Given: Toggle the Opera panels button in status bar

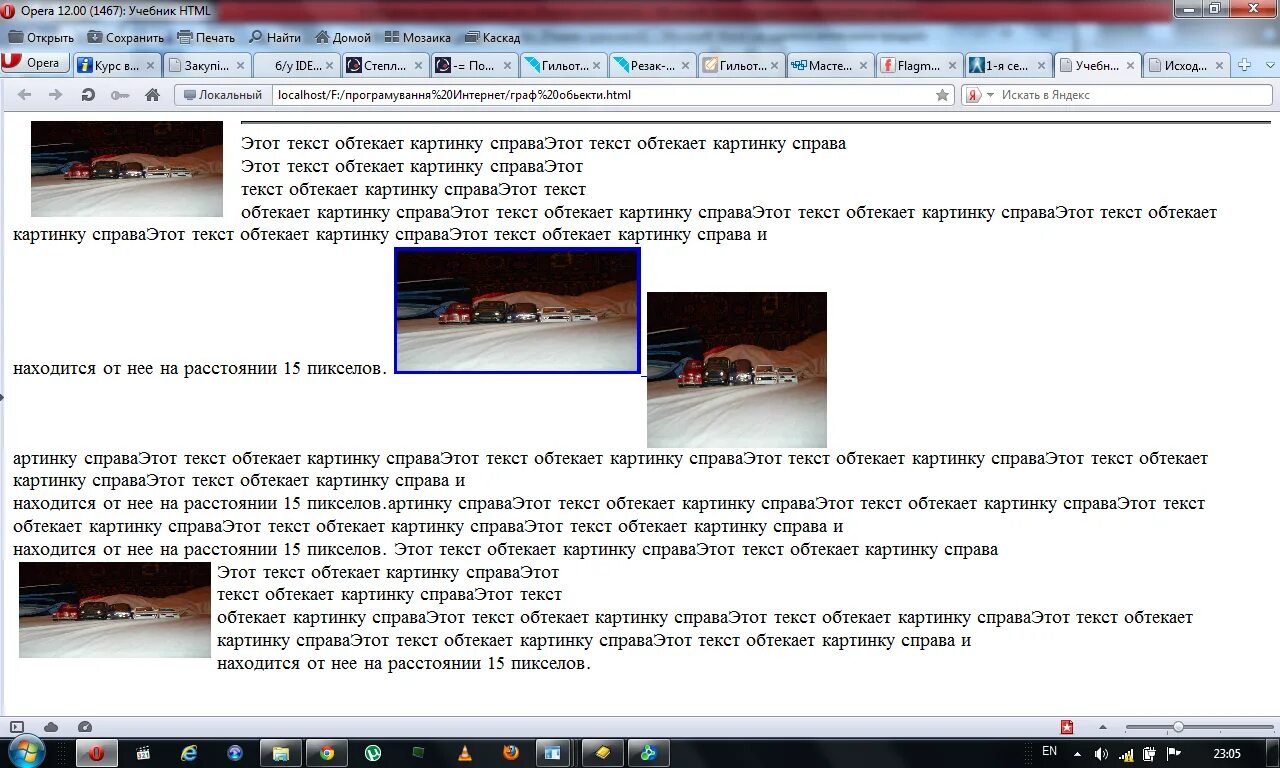Looking at the screenshot, I should pyautogui.click(x=17, y=727).
